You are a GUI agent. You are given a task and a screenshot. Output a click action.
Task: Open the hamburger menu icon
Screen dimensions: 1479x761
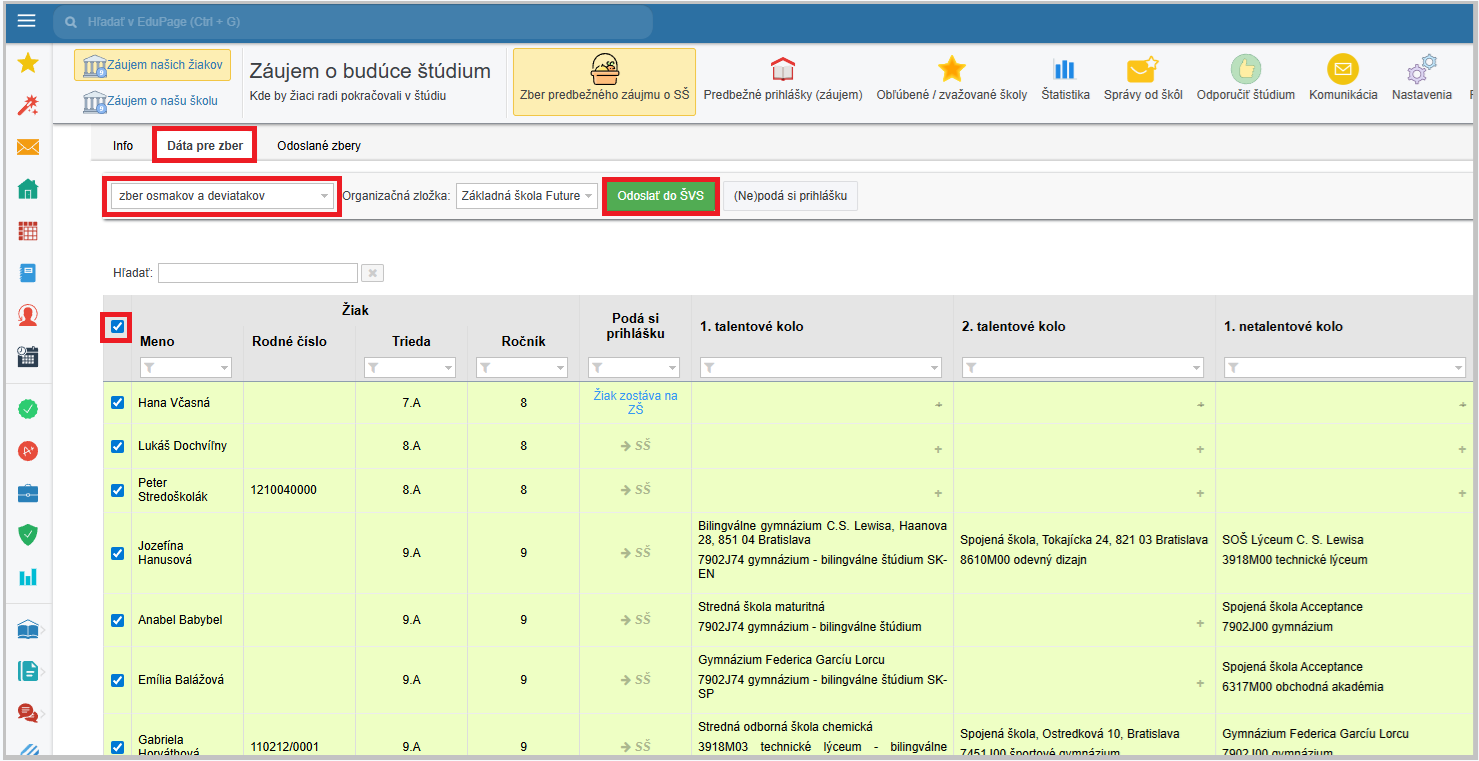pyautogui.click(x=26, y=21)
